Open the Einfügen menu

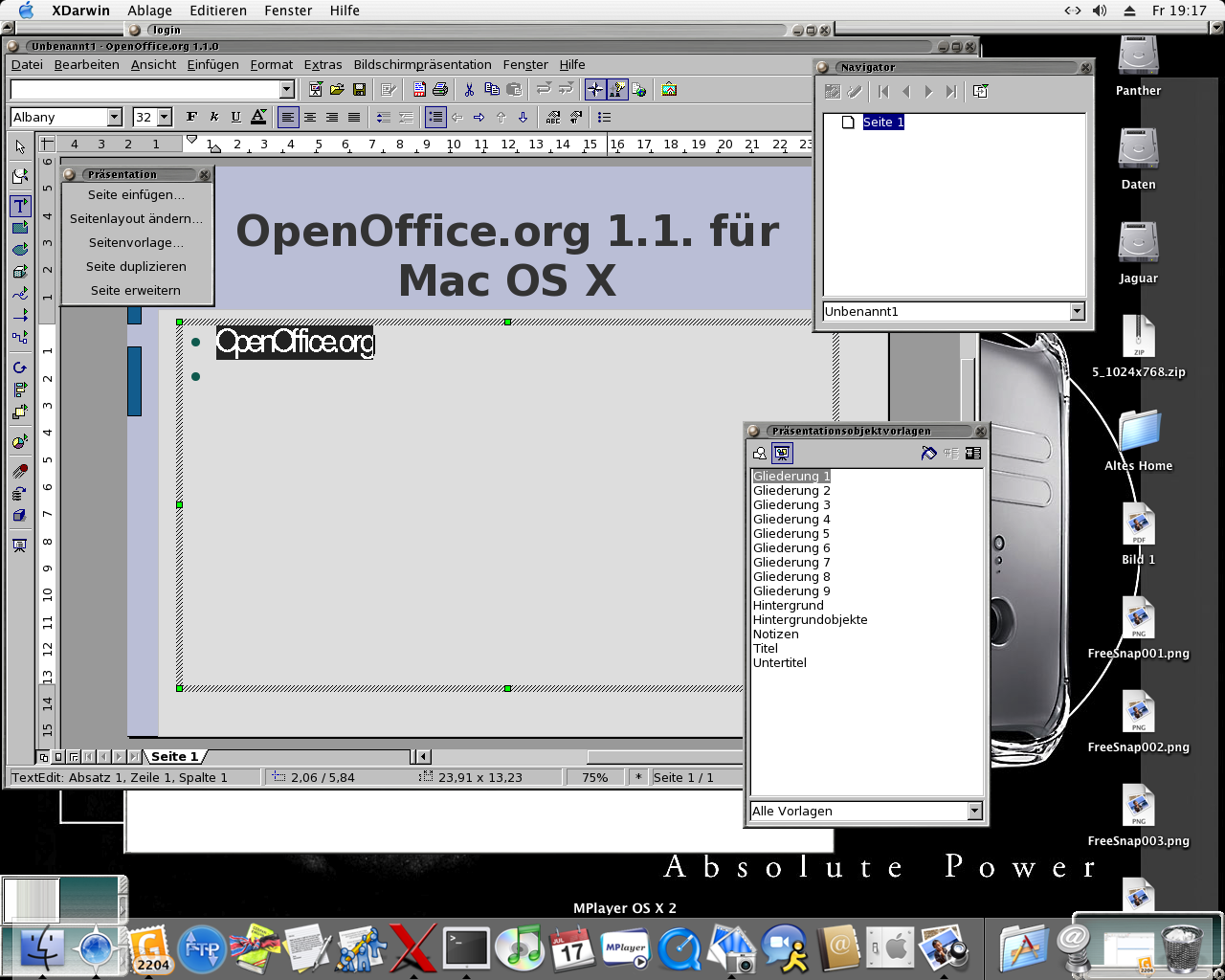pyautogui.click(x=212, y=65)
